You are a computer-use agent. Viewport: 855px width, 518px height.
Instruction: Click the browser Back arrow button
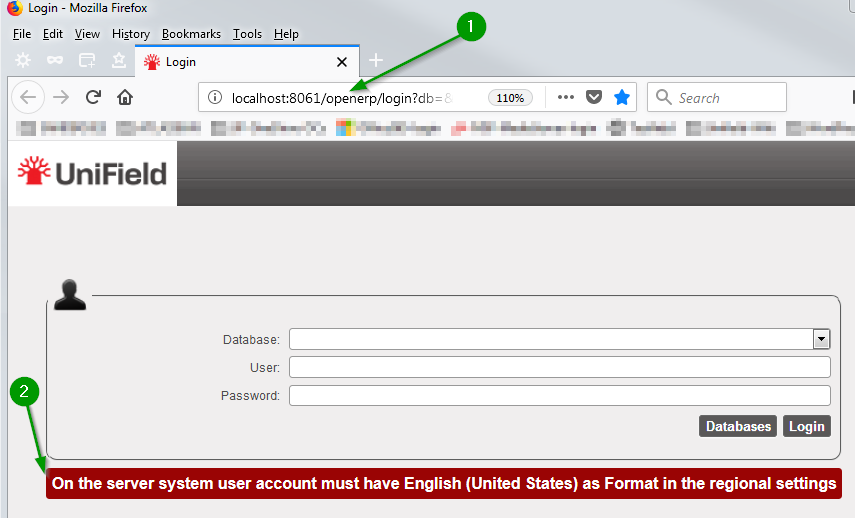pyautogui.click(x=28, y=97)
